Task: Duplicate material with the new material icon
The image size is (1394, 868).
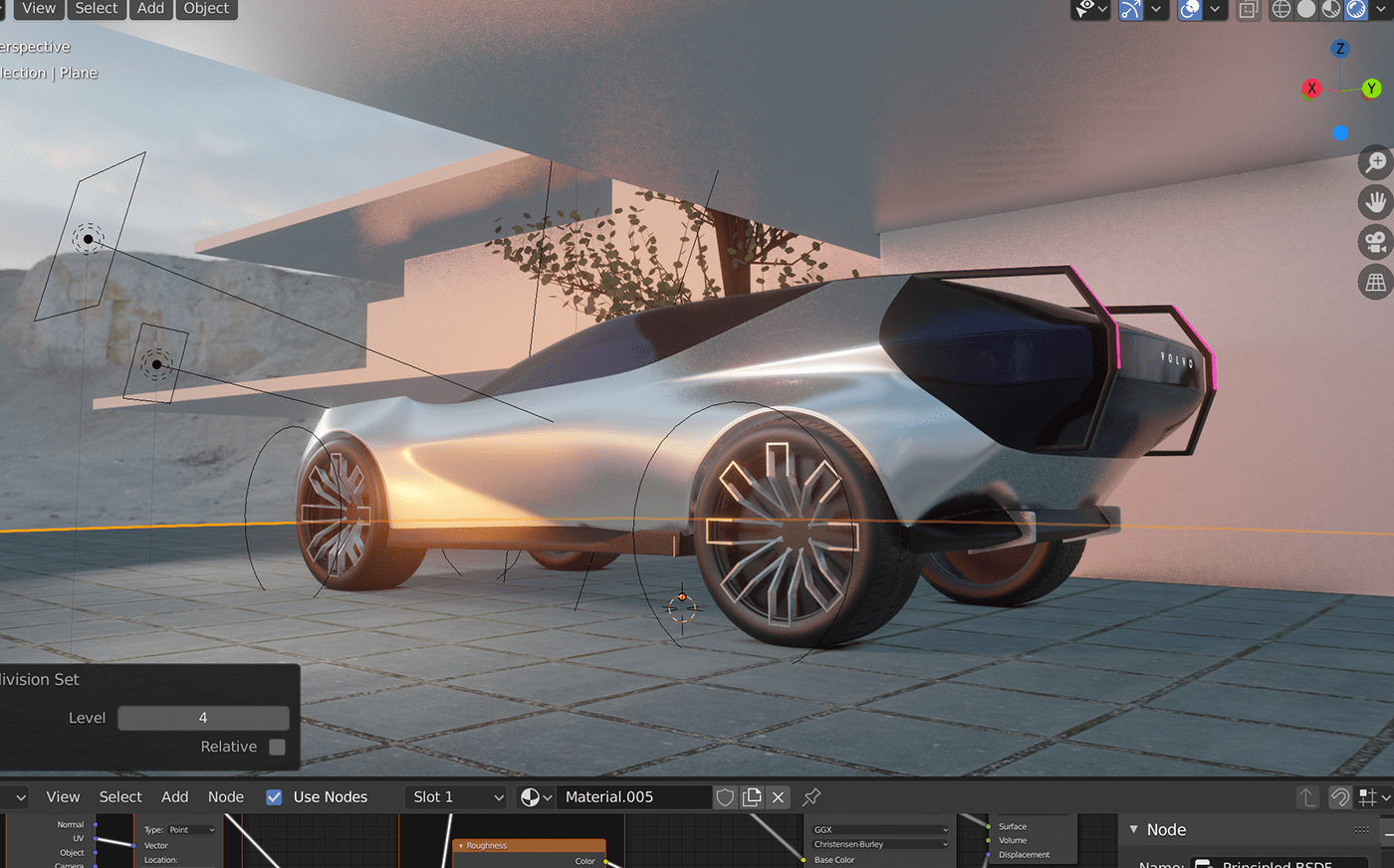Action: [752, 797]
